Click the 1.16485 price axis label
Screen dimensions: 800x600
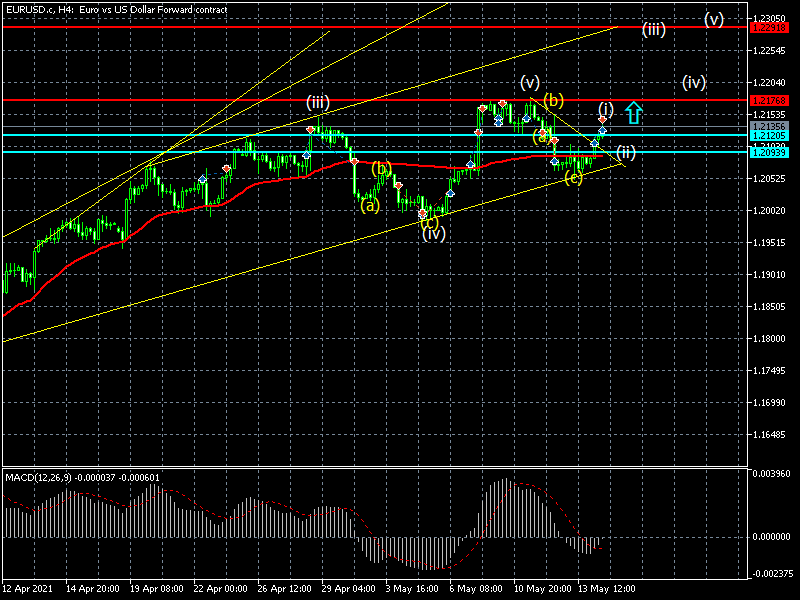click(769, 435)
